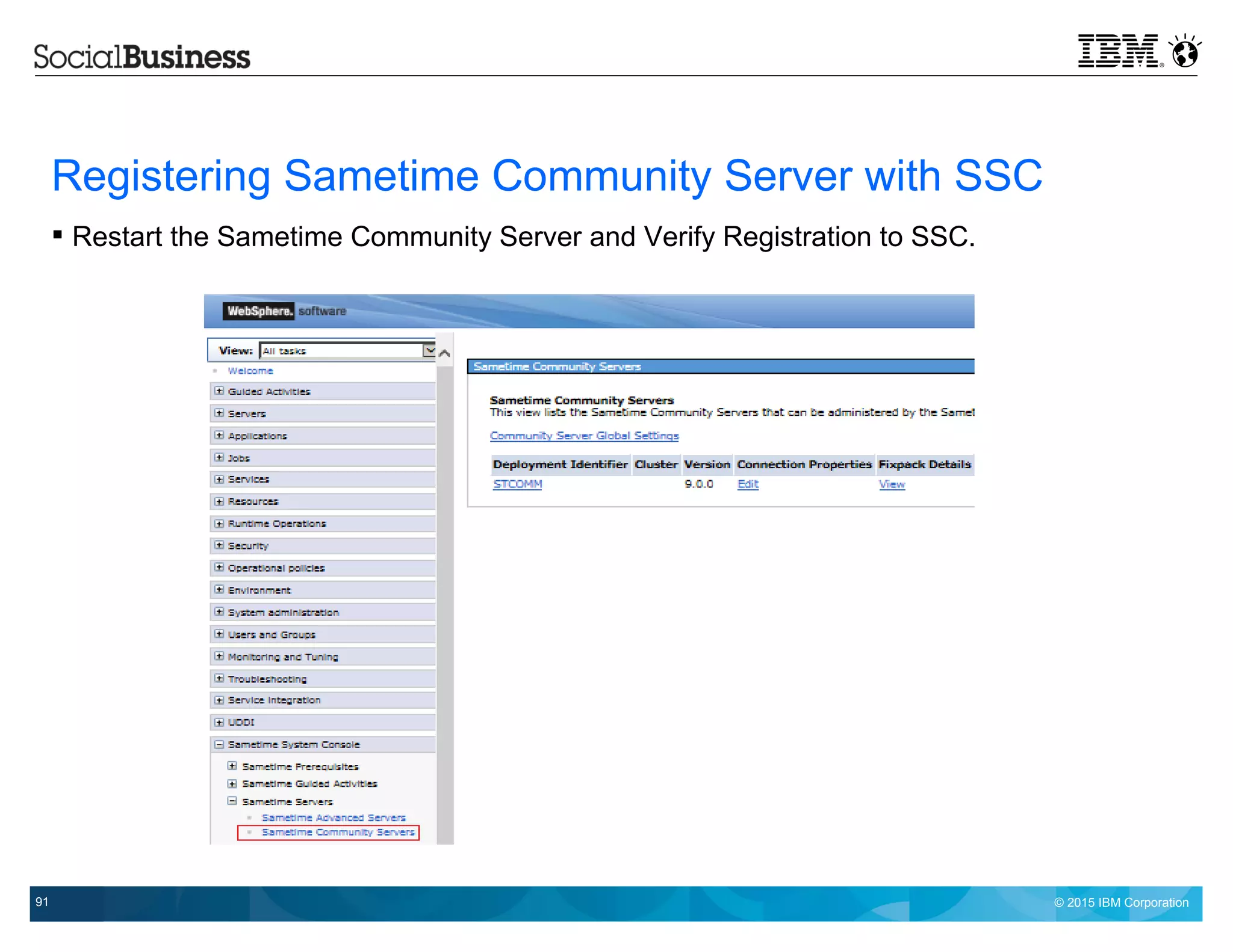Open the View All tasks dropdown
The image size is (1233, 952).
click(347, 350)
